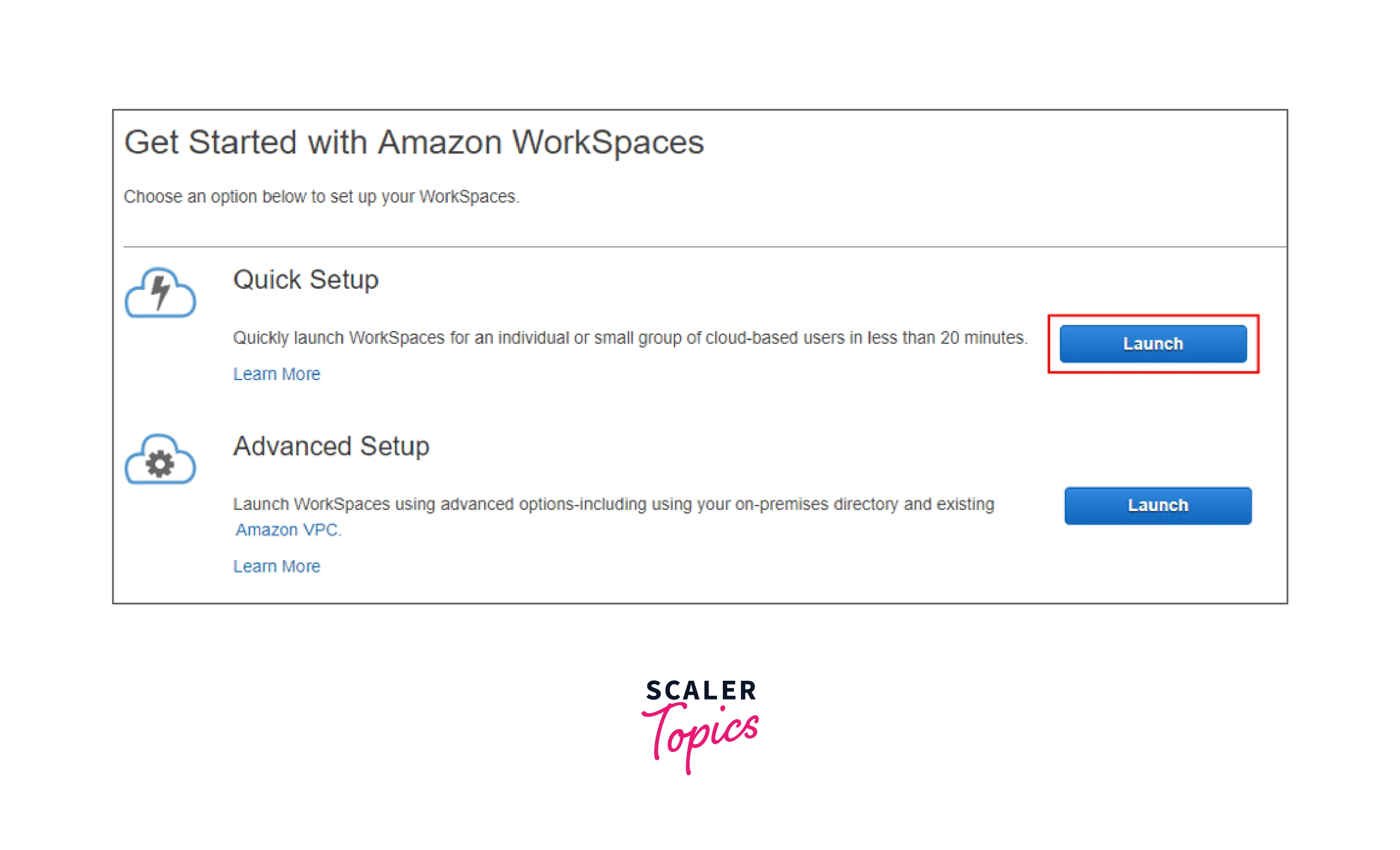Open Learn More under Advanced Setup
Screen dimensions: 1400x850
[x=277, y=566]
